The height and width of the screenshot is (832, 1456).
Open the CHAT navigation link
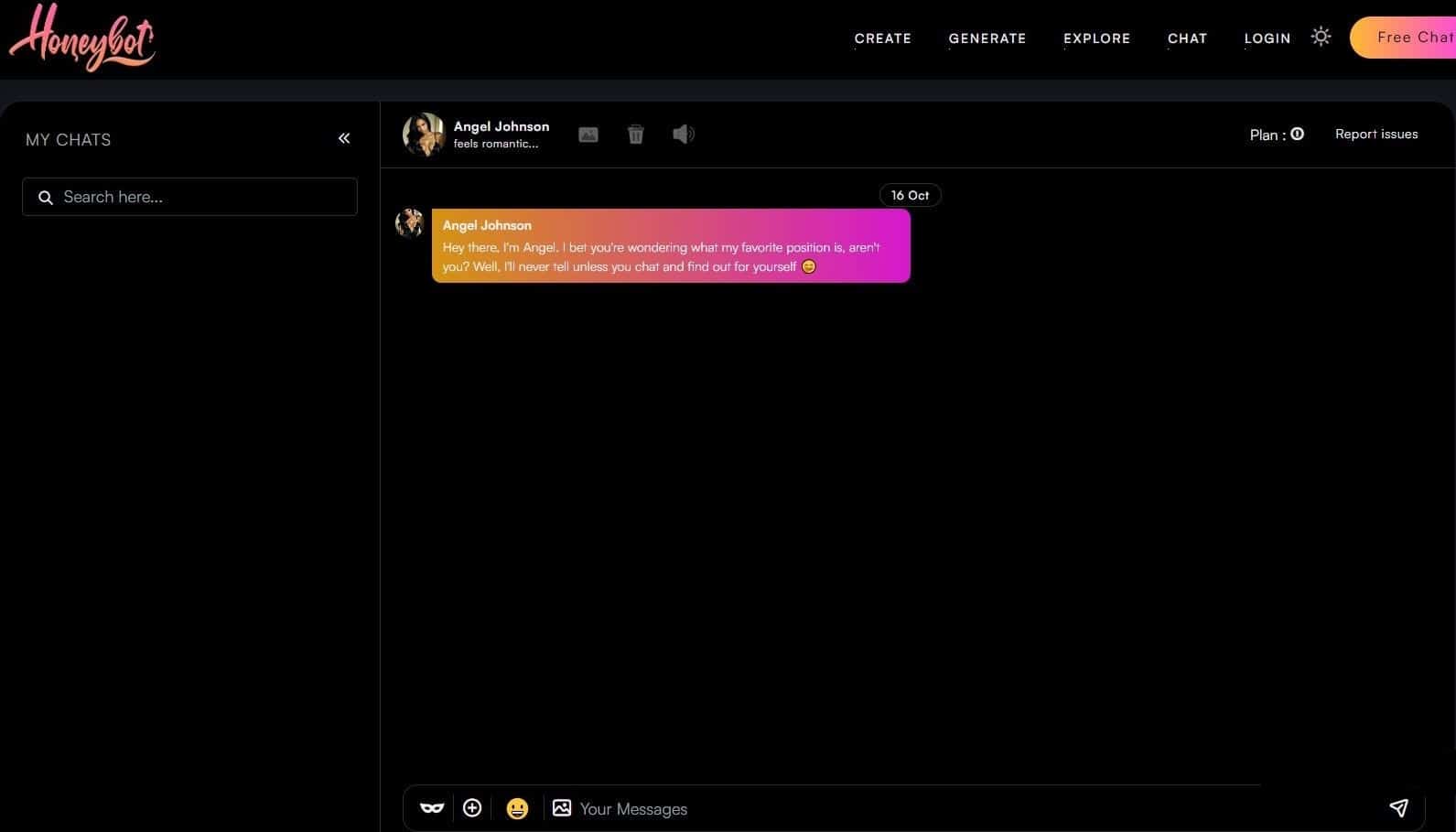pyautogui.click(x=1187, y=38)
